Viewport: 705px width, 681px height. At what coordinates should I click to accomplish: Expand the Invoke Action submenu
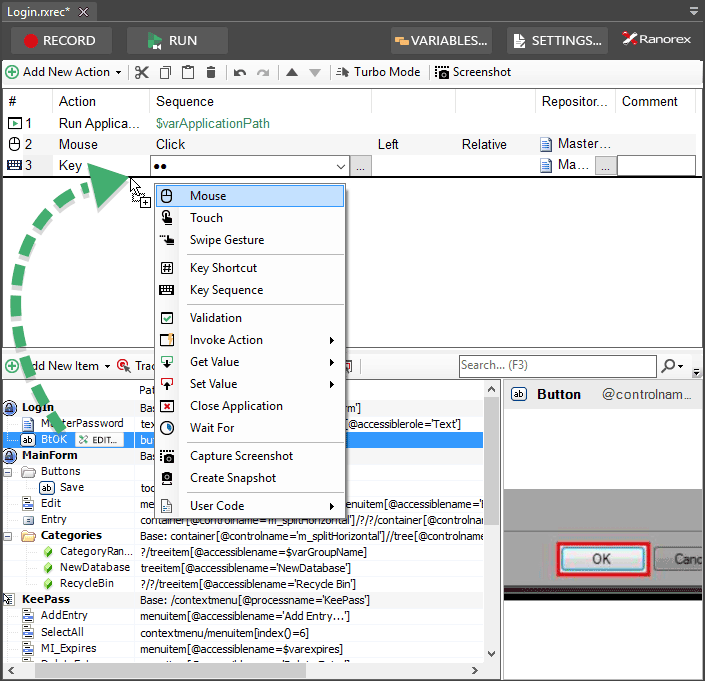[x=250, y=340]
